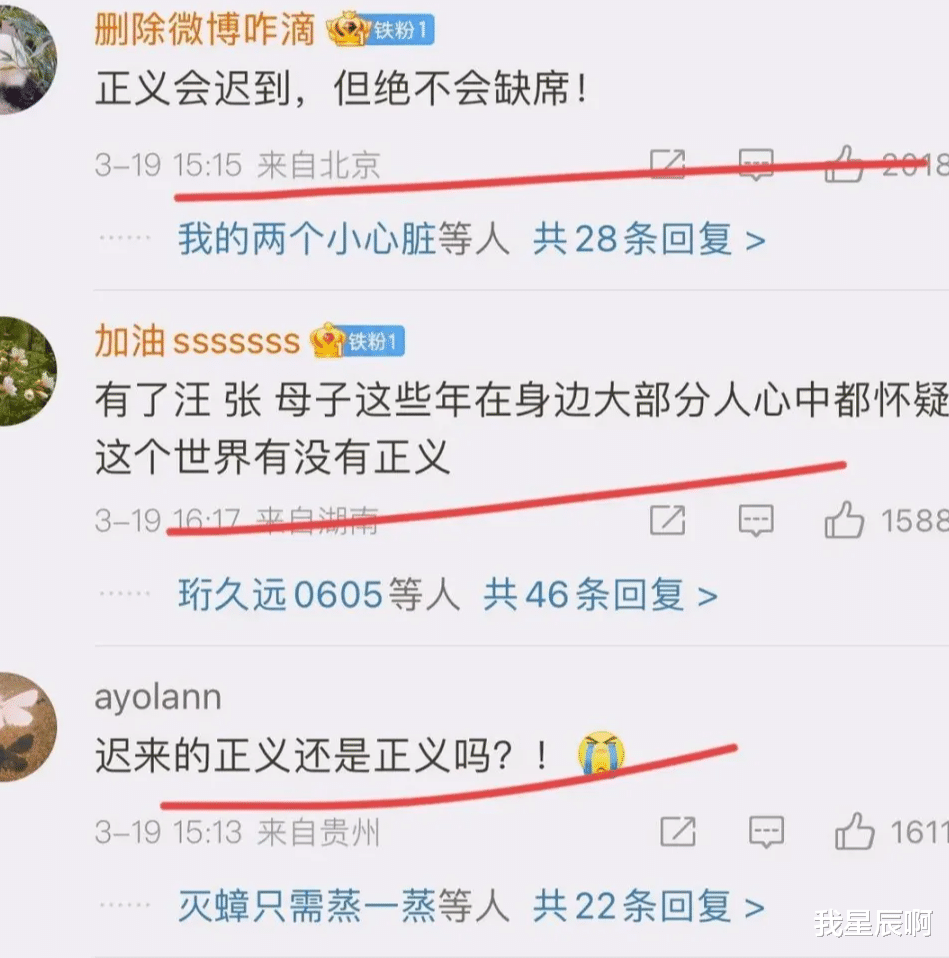This screenshot has width=949, height=958.
Task: Like ayolann's comment
Action: [x=854, y=832]
